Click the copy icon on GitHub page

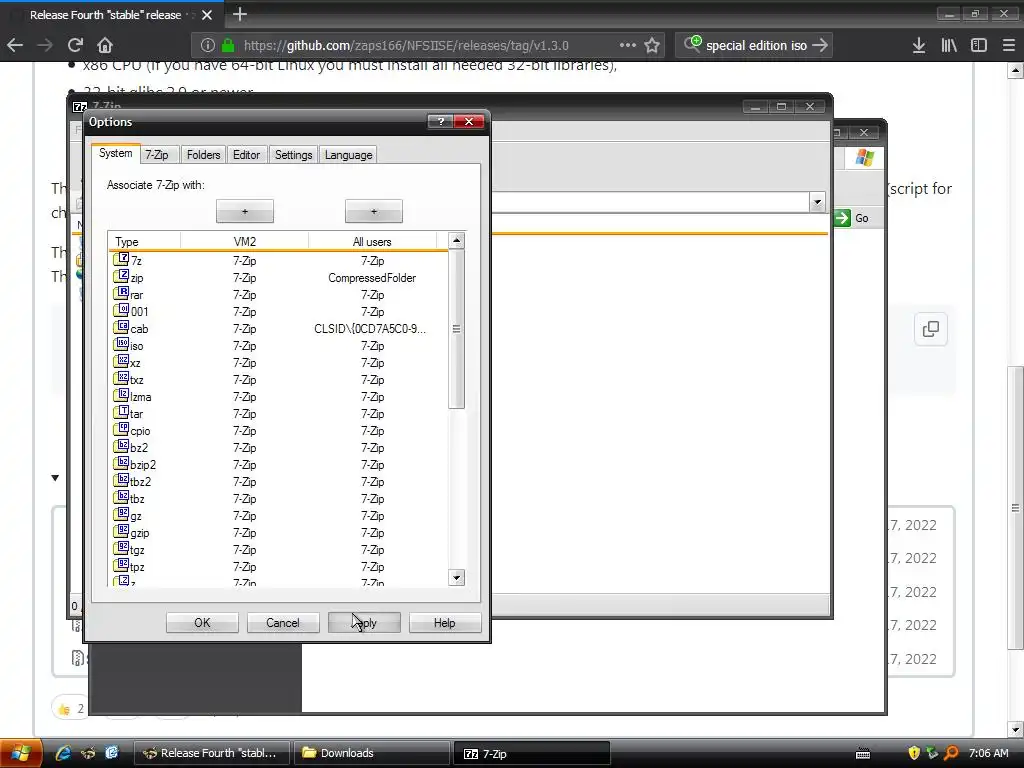[x=931, y=329]
